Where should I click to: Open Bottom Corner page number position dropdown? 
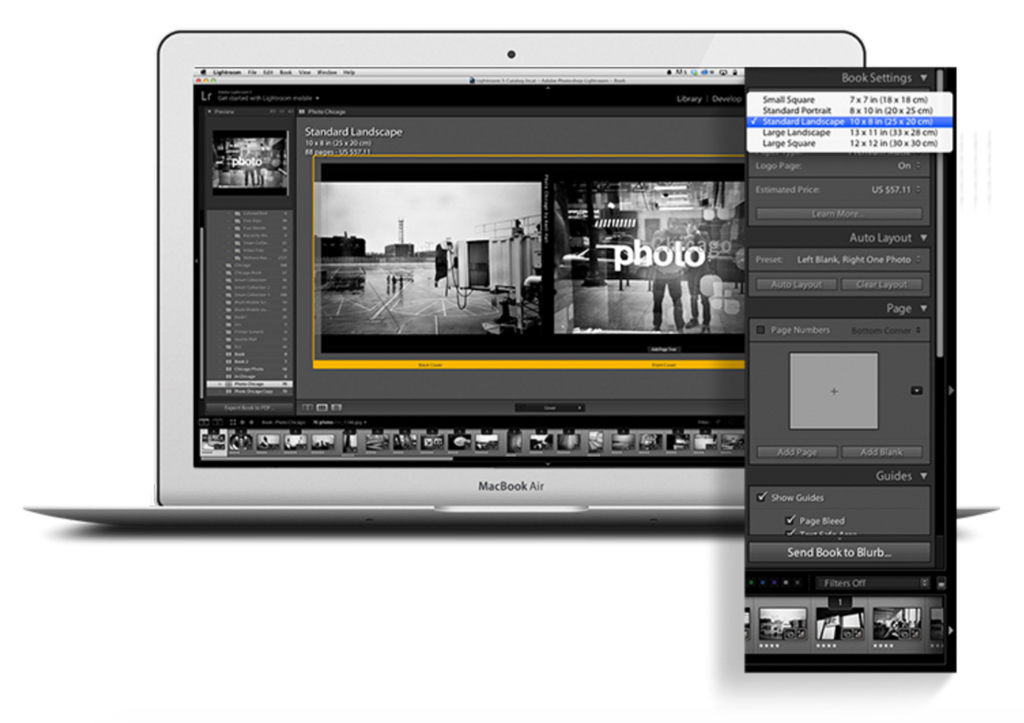[886, 330]
